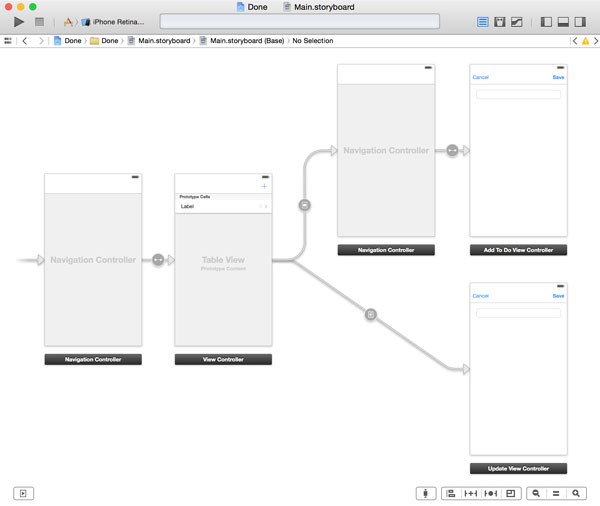This screenshot has width=600, height=506.
Task: Select segue between Navigation Controller and Add To Do
Action: pyautogui.click(x=452, y=150)
